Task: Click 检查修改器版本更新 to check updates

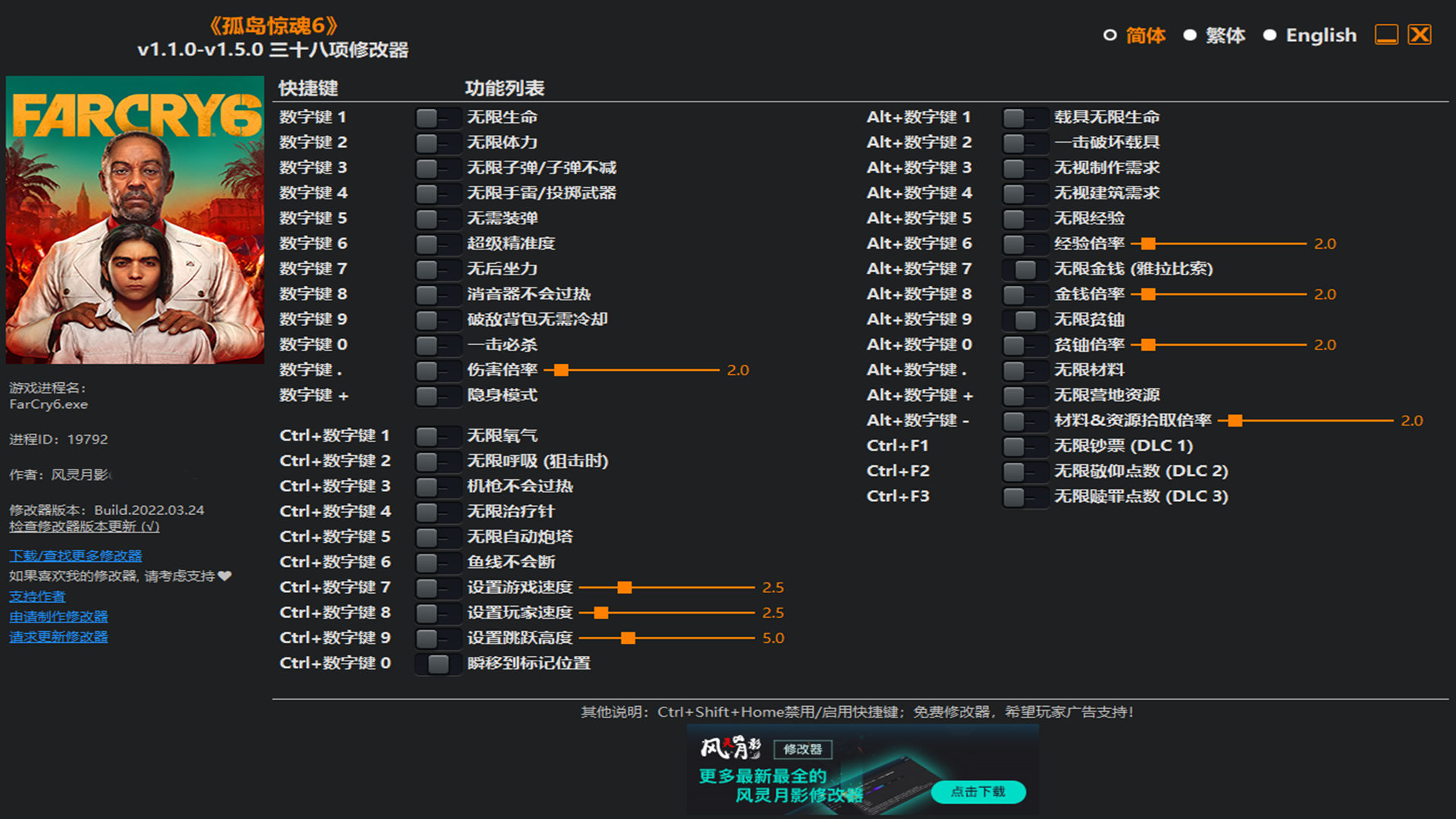Action: (x=83, y=526)
